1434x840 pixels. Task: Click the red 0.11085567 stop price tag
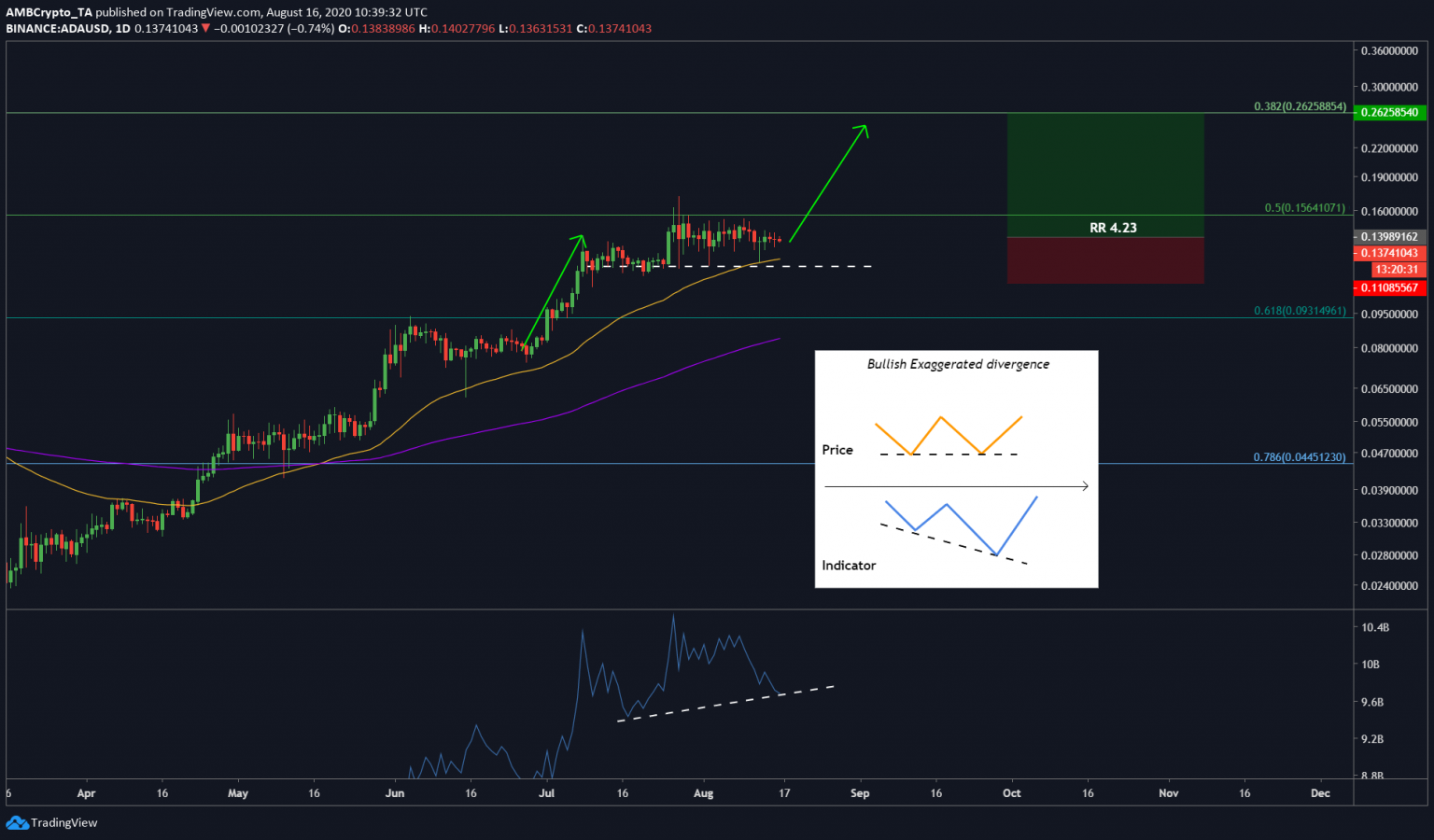coord(1389,287)
